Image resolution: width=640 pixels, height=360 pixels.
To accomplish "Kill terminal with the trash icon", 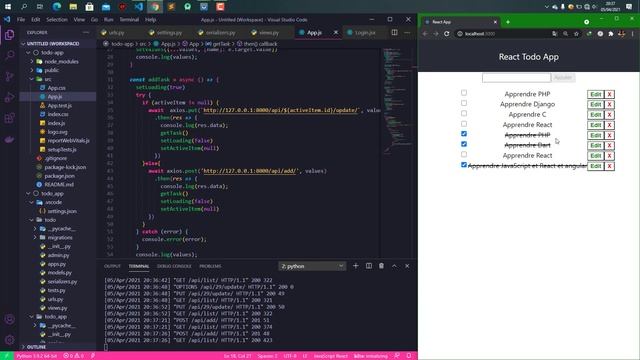I will (381, 266).
